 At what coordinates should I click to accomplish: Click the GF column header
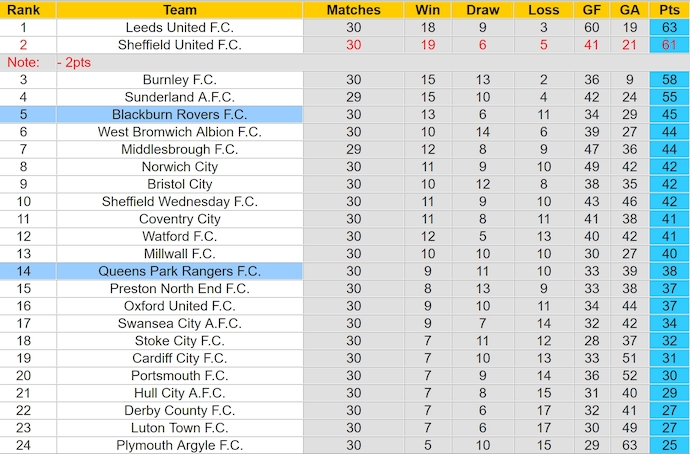(x=592, y=10)
